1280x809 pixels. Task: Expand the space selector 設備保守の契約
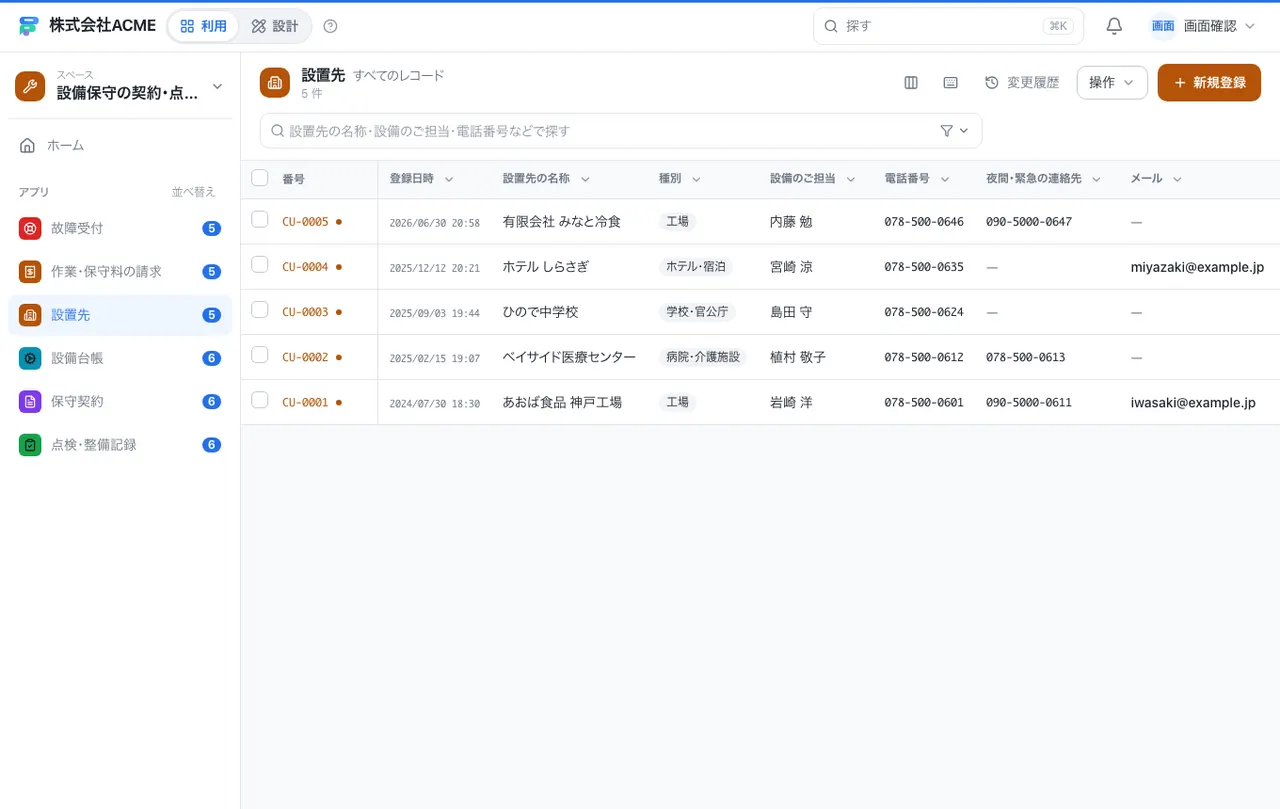click(x=120, y=86)
